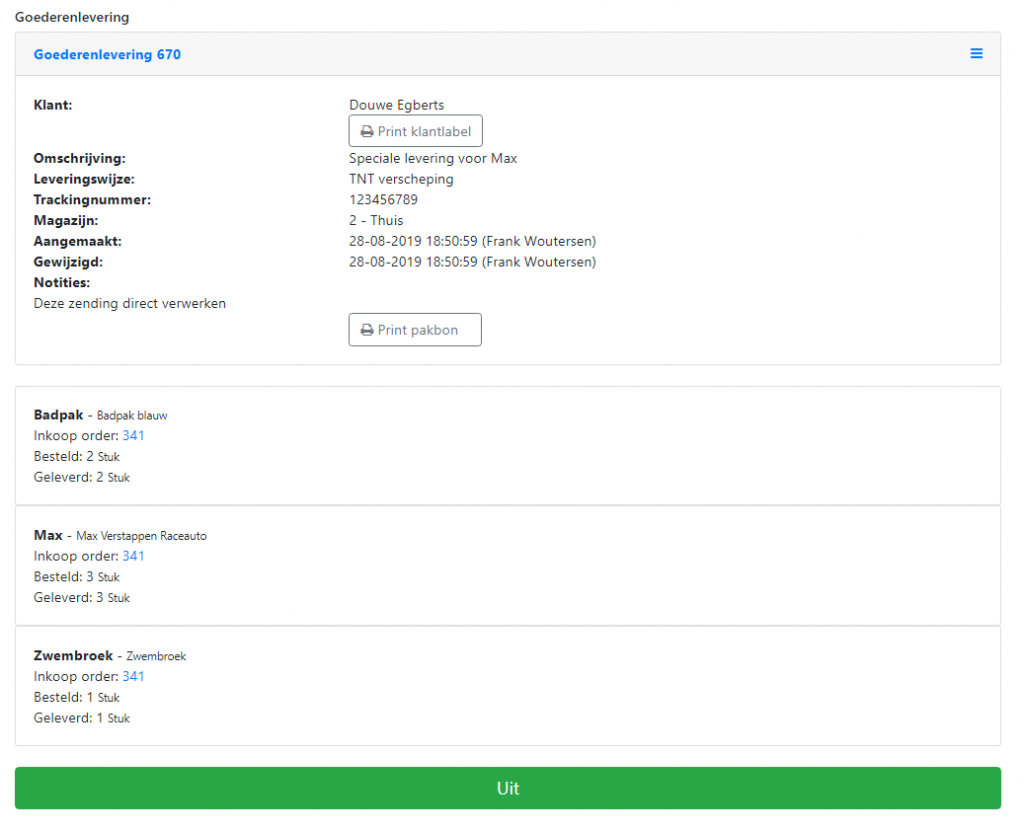Click the tracking number 123456789

click(x=383, y=200)
